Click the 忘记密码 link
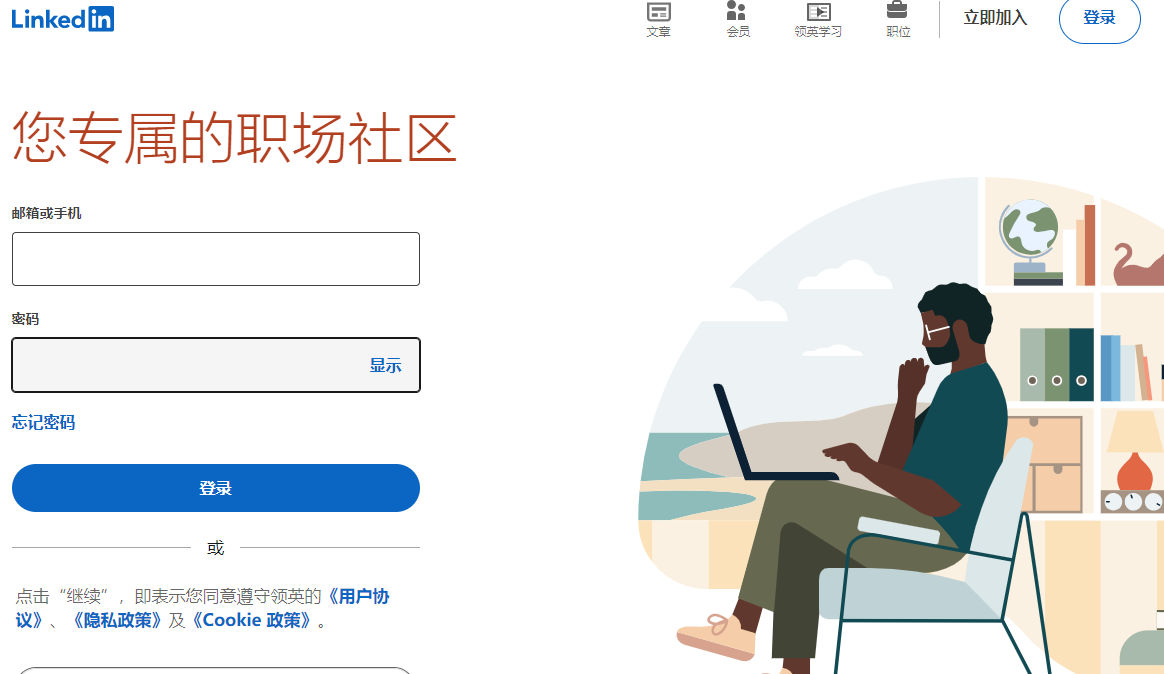 (x=43, y=423)
